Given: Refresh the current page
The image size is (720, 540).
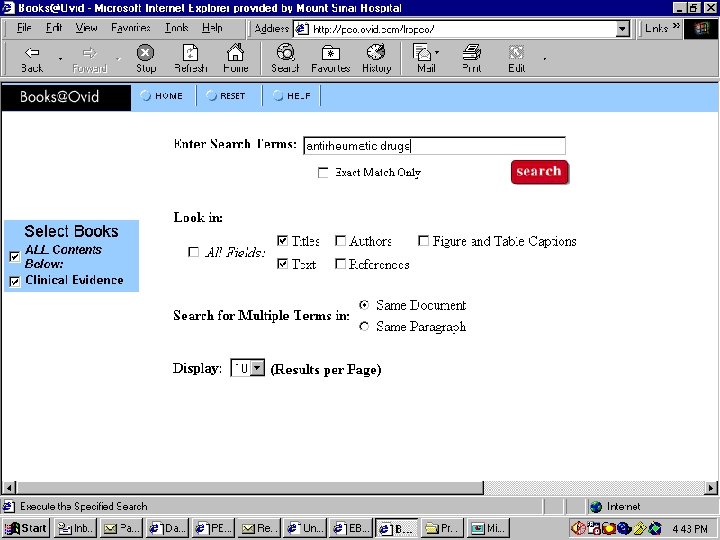Looking at the screenshot, I should click(x=191, y=59).
